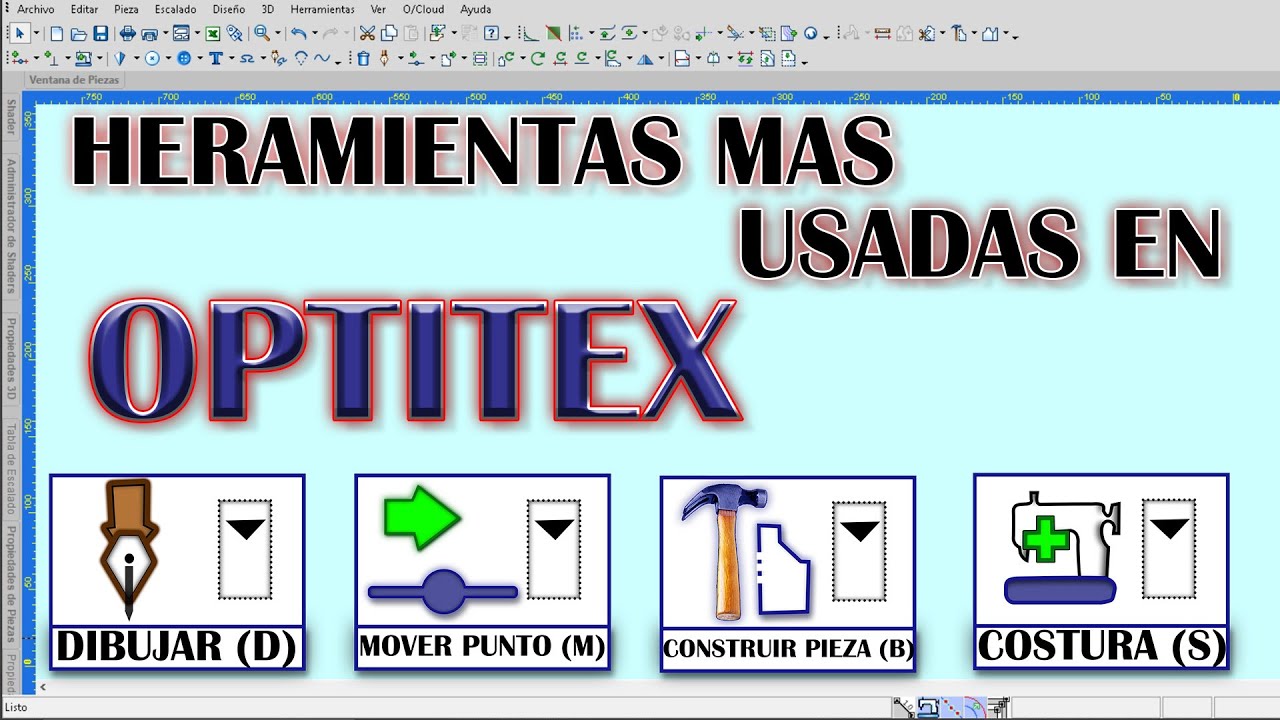Click the Delete trash can icon
The image size is (1280, 720).
click(364, 58)
